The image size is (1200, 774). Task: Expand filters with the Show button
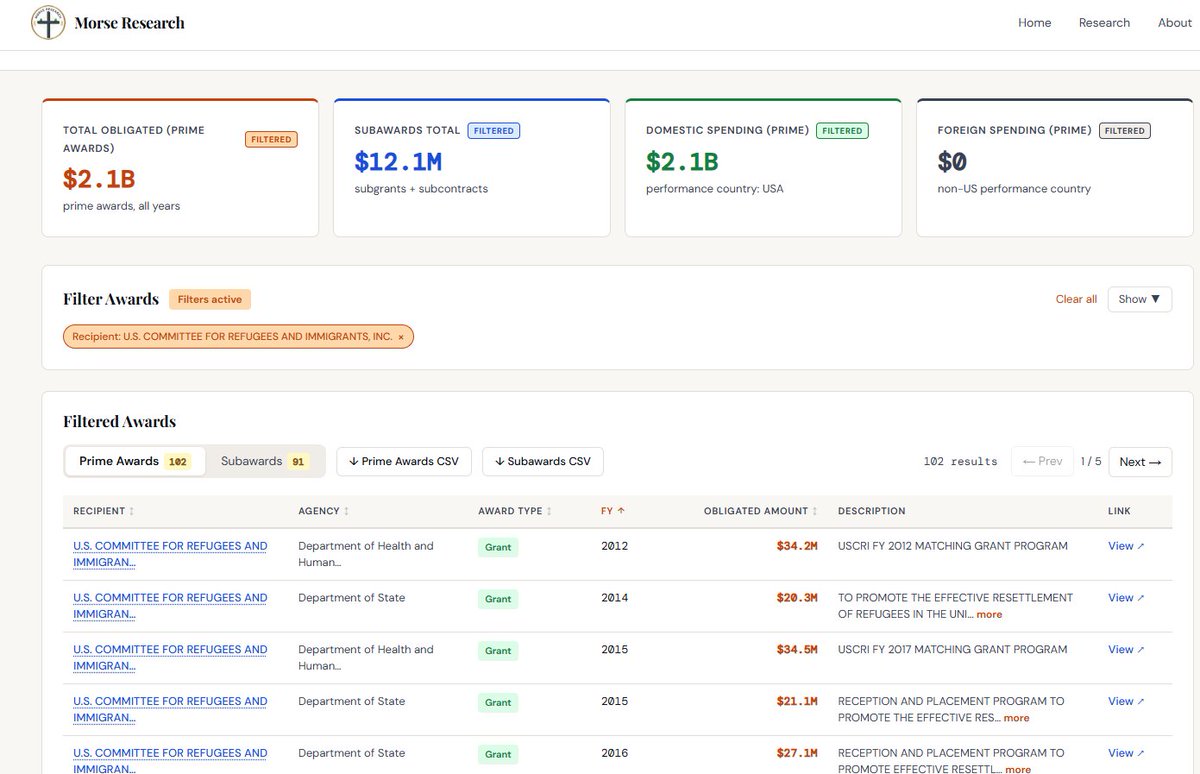[1140, 299]
